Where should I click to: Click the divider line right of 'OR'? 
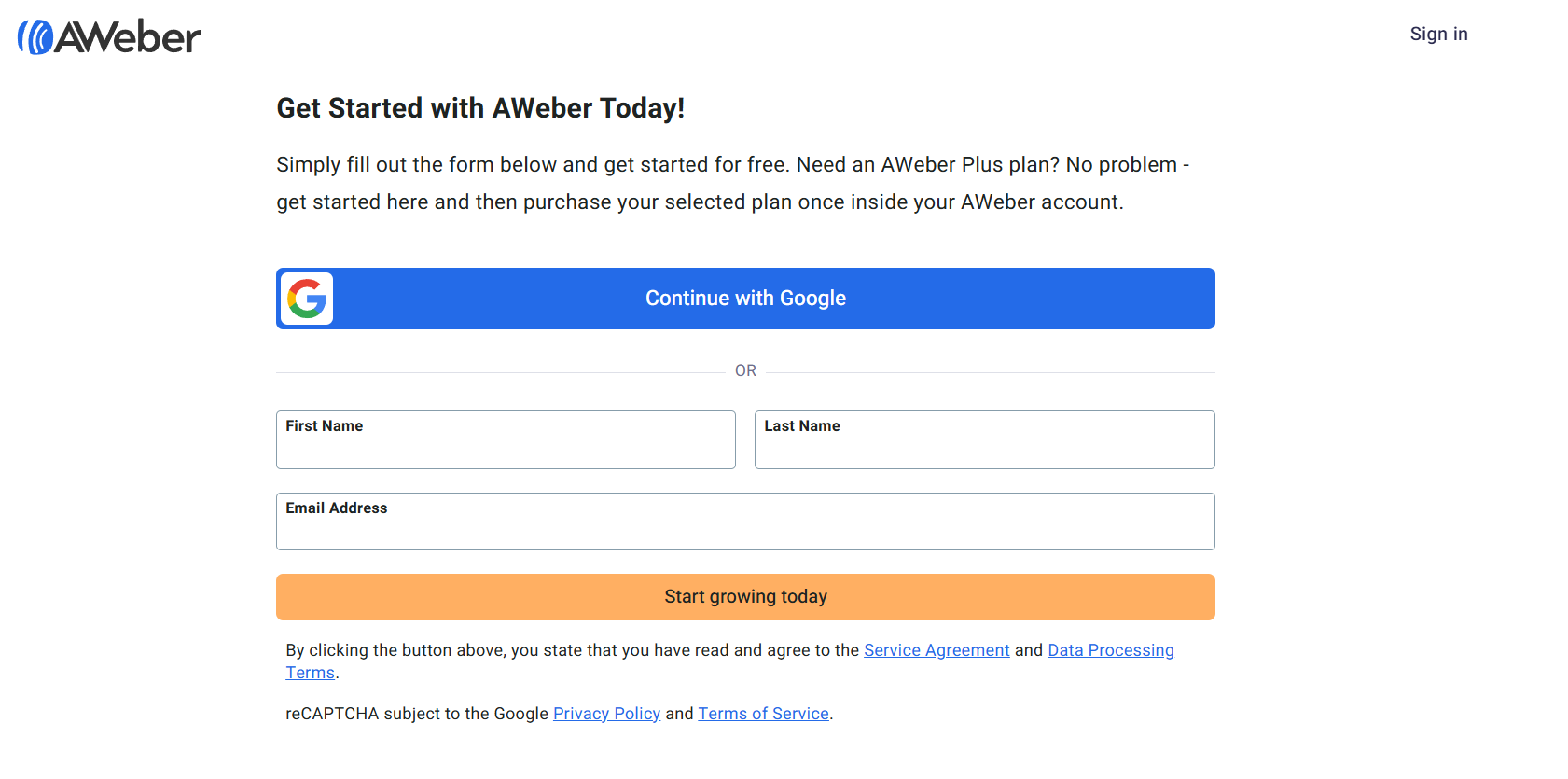point(990,372)
